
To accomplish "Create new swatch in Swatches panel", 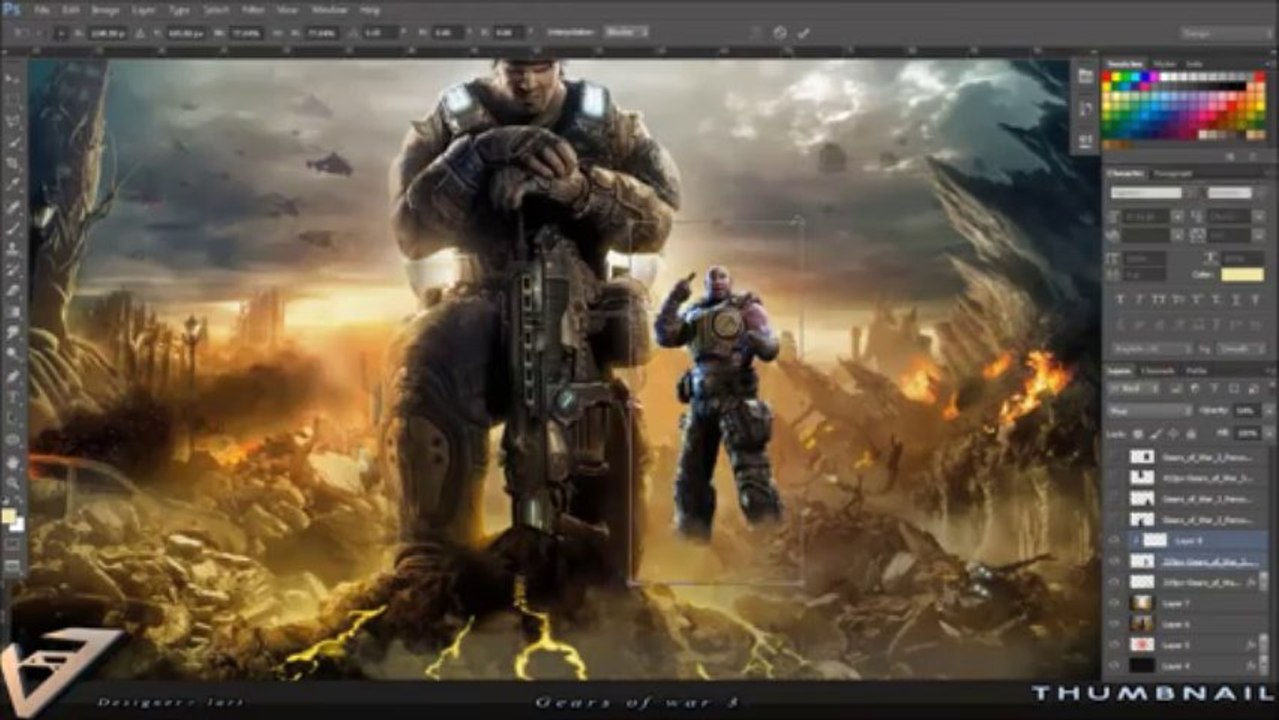I will coord(1230,156).
